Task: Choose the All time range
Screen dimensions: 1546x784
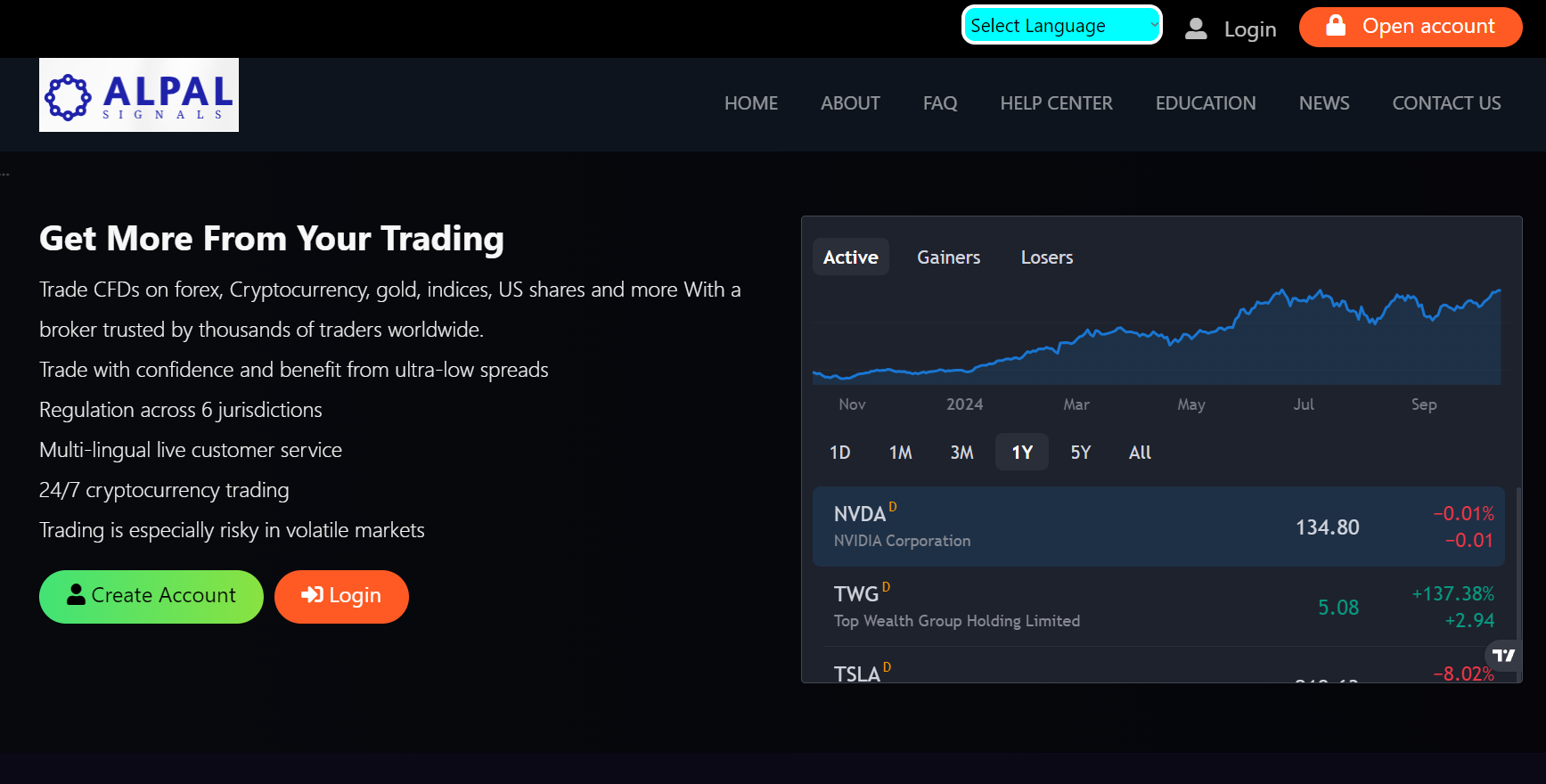Action: click(1140, 453)
